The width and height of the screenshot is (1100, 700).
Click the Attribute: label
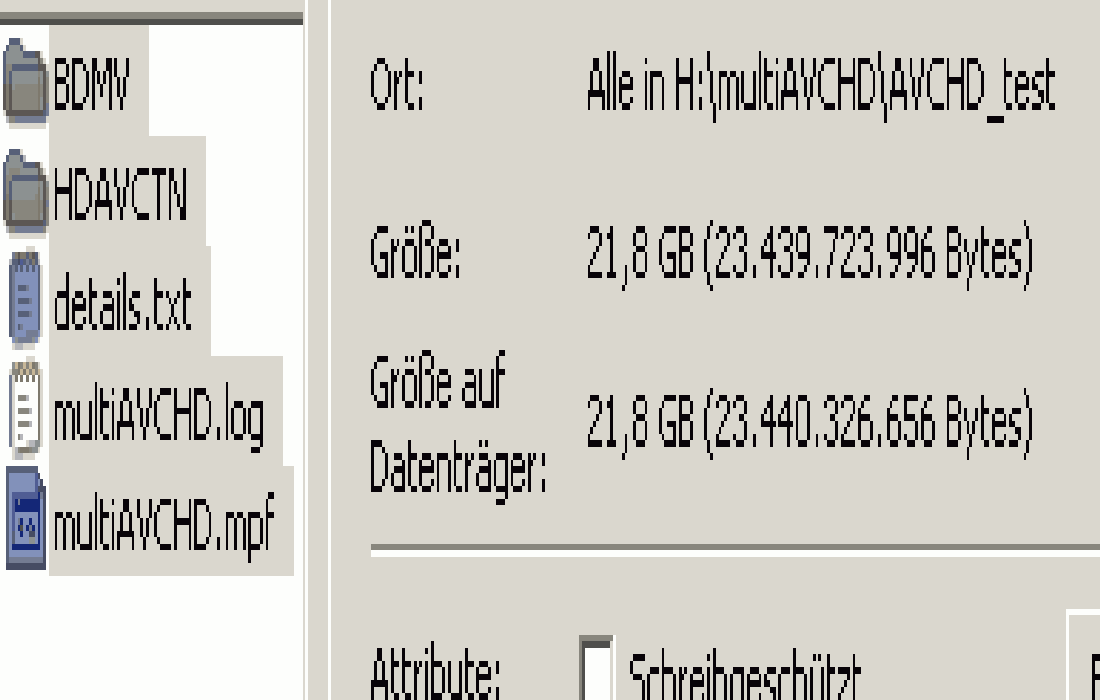435,672
